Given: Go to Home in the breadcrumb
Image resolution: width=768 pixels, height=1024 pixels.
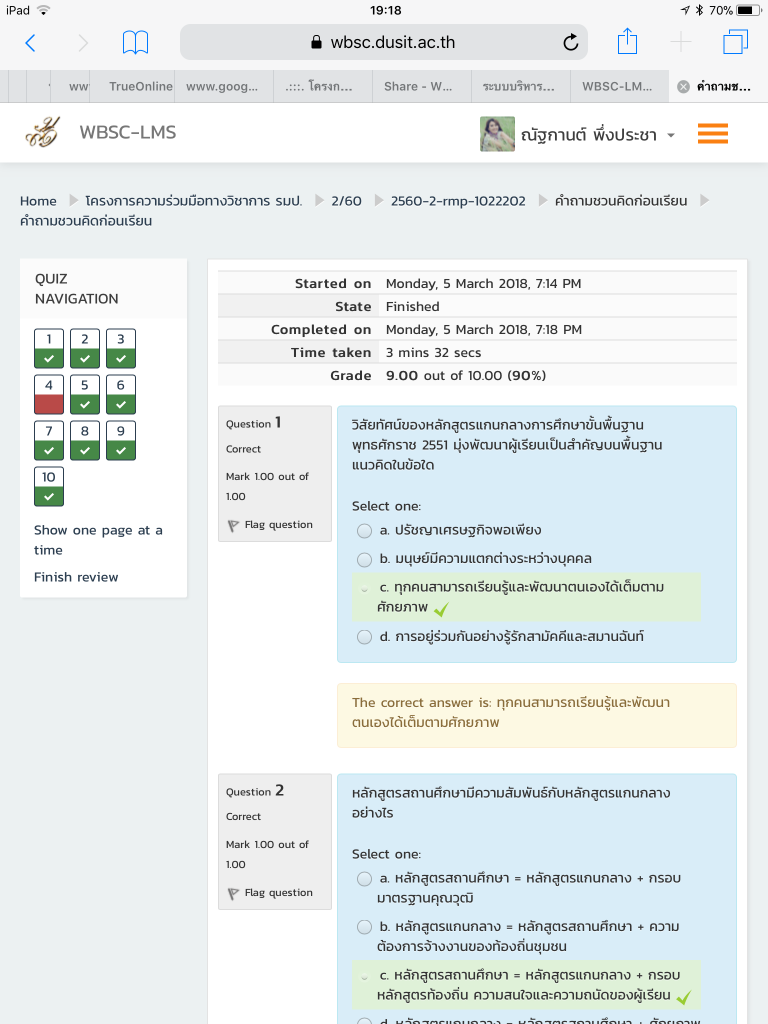Looking at the screenshot, I should (x=38, y=201).
